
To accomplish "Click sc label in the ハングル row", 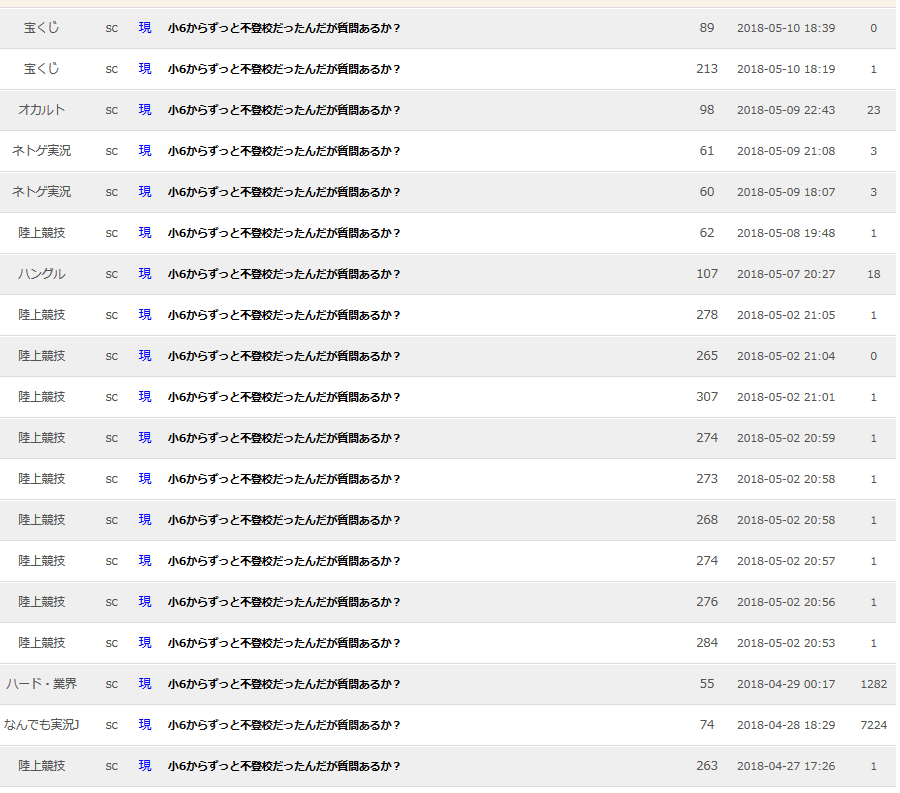I will [111, 274].
